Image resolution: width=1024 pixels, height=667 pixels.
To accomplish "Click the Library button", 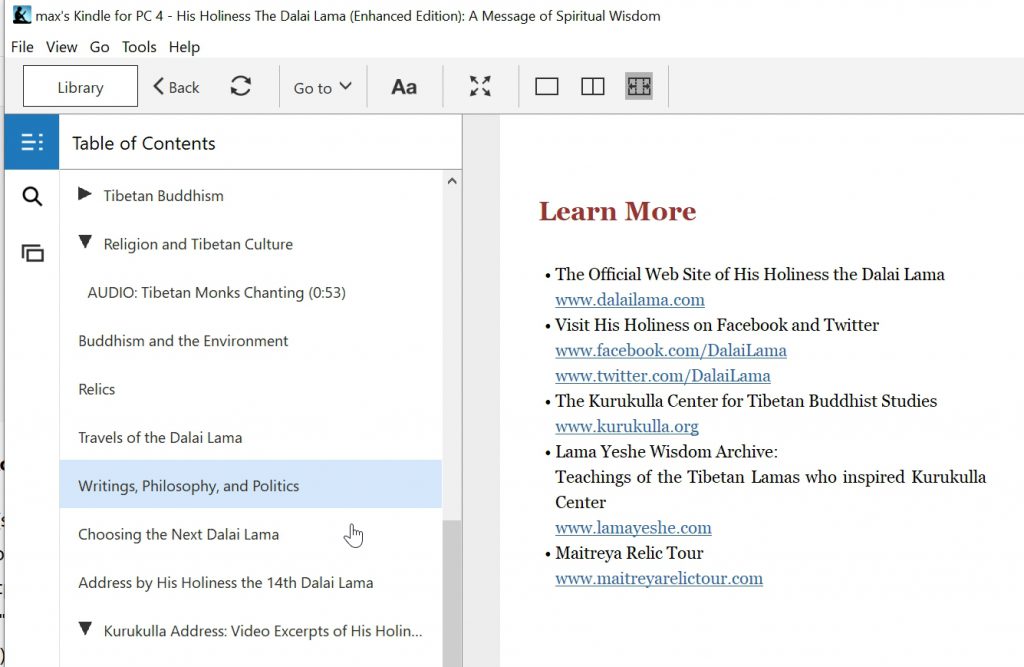I will coord(80,87).
